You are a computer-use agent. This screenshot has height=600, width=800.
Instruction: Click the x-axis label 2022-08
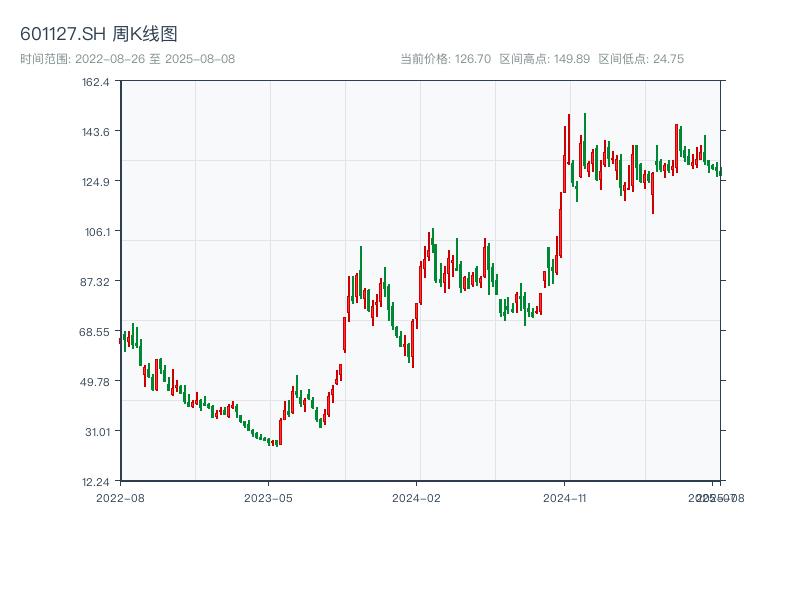[x=120, y=498]
